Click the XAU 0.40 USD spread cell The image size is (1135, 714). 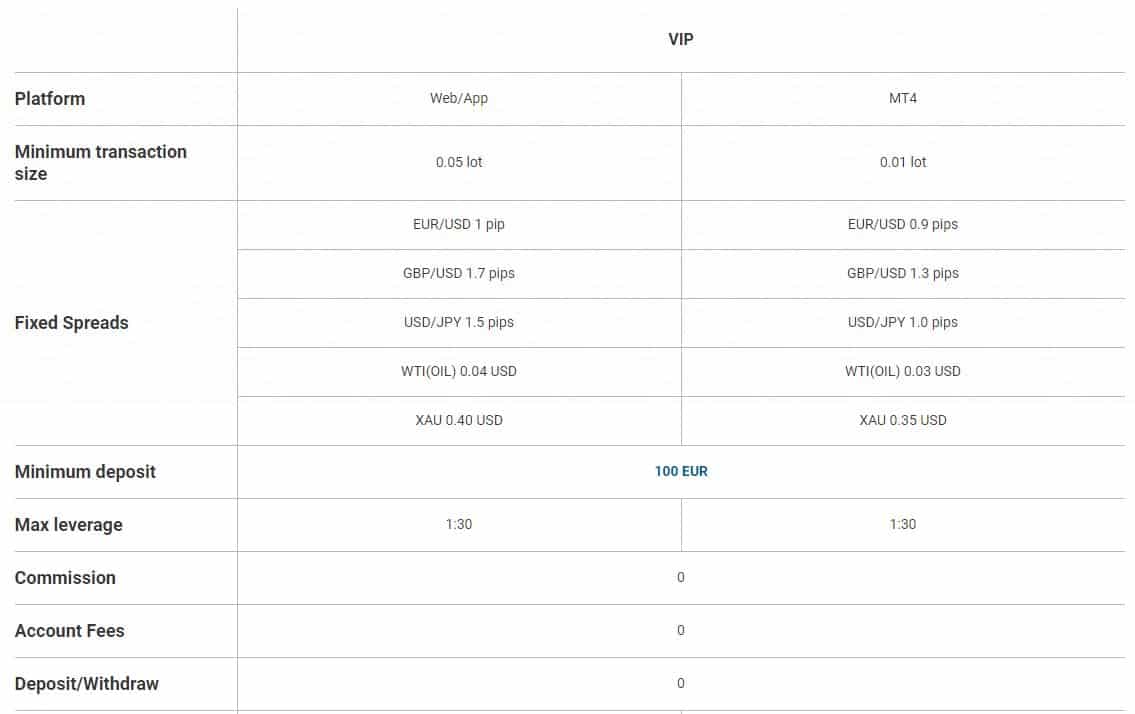click(459, 420)
